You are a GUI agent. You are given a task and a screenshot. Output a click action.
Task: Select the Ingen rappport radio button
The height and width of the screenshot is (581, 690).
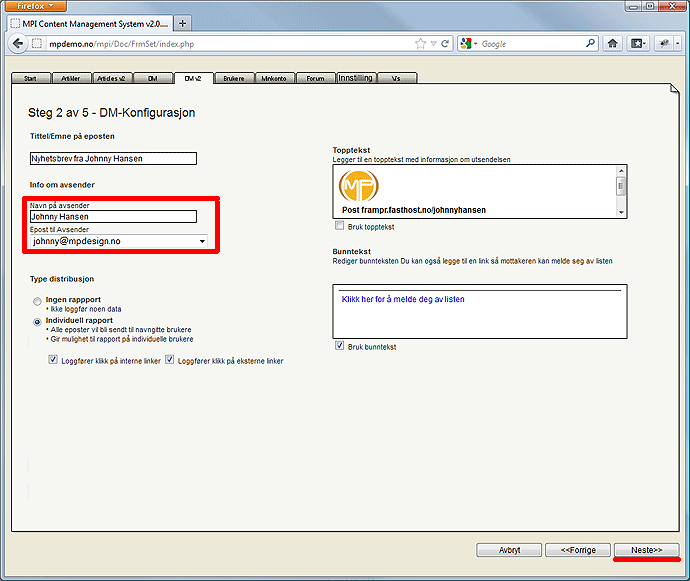(37, 302)
